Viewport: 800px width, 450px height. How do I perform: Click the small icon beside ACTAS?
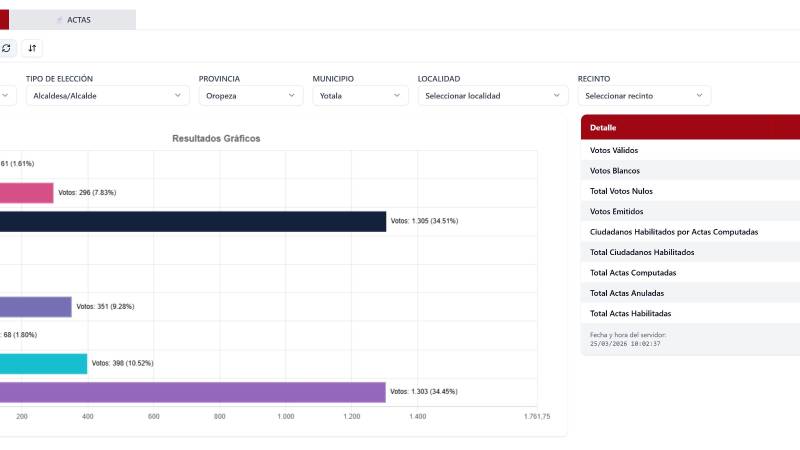coord(60,20)
